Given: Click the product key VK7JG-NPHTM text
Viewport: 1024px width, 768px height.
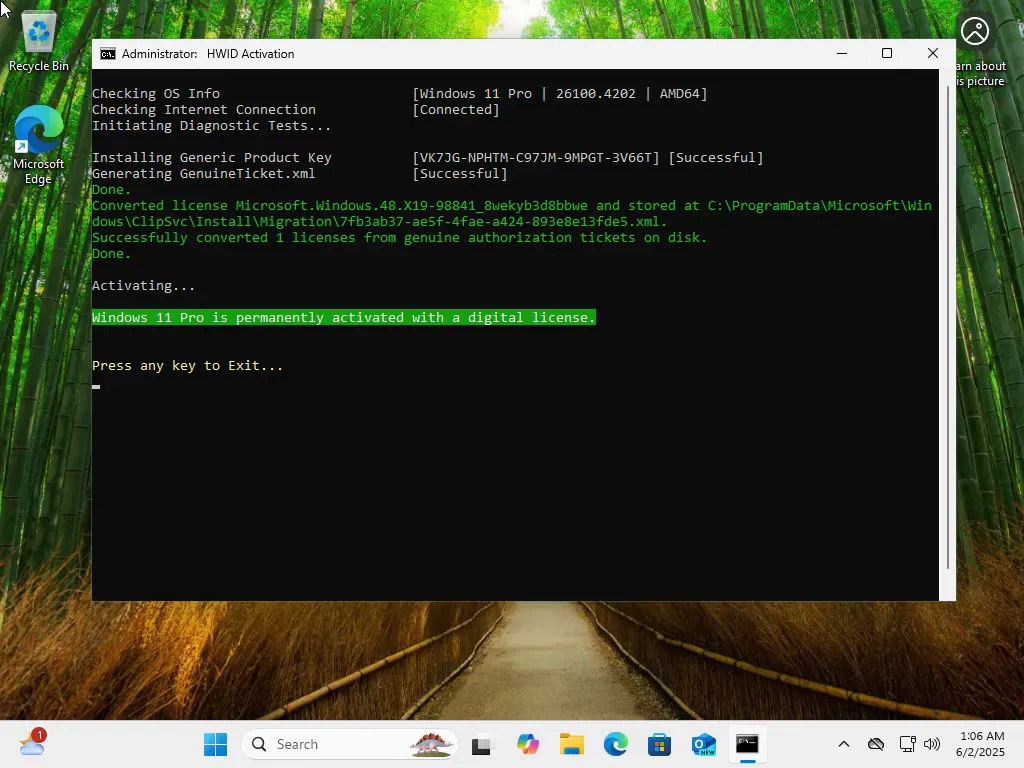Looking at the screenshot, I should tap(536, 157).
